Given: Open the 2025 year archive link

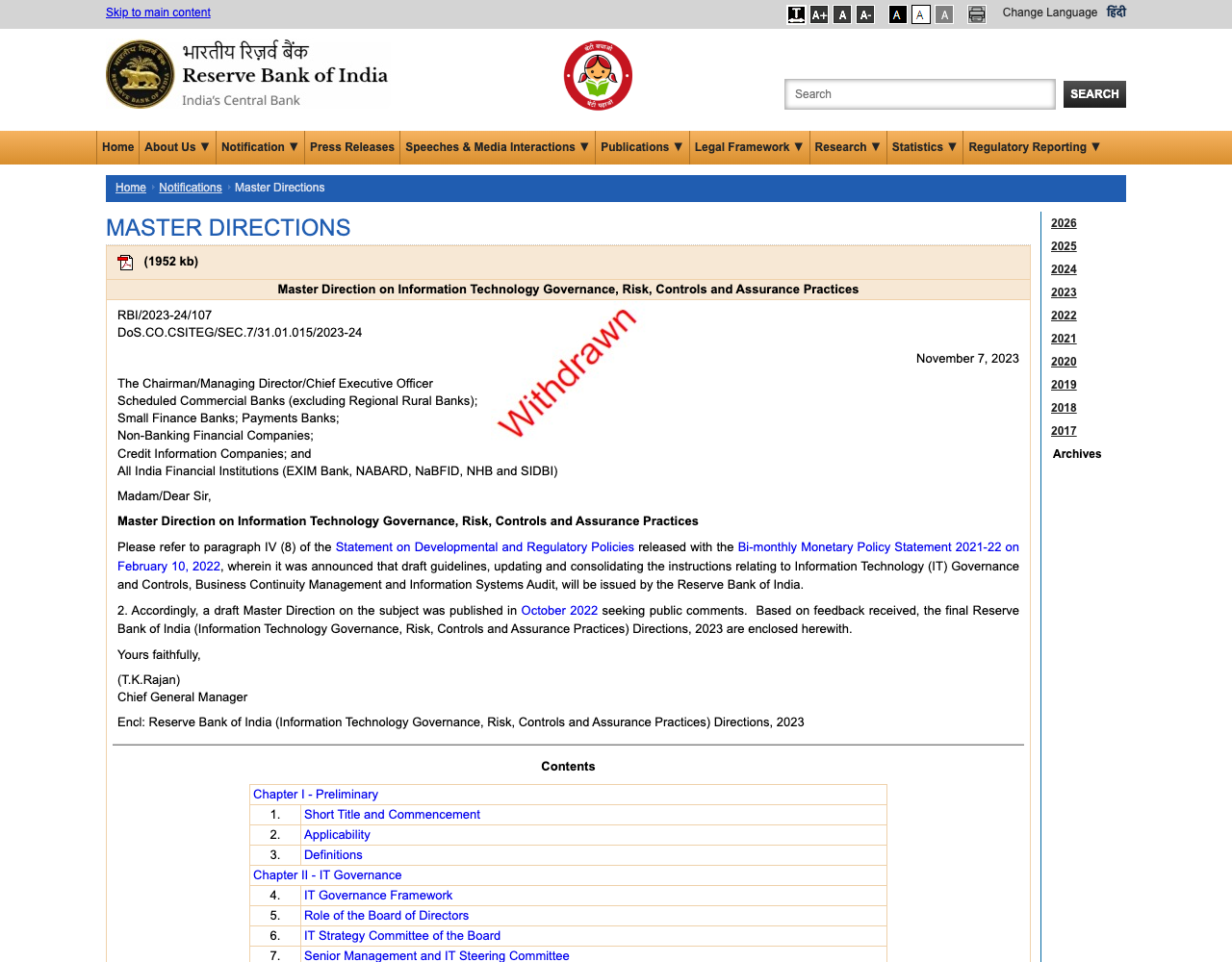Looking at the screenshot, I should point(1064,246).
